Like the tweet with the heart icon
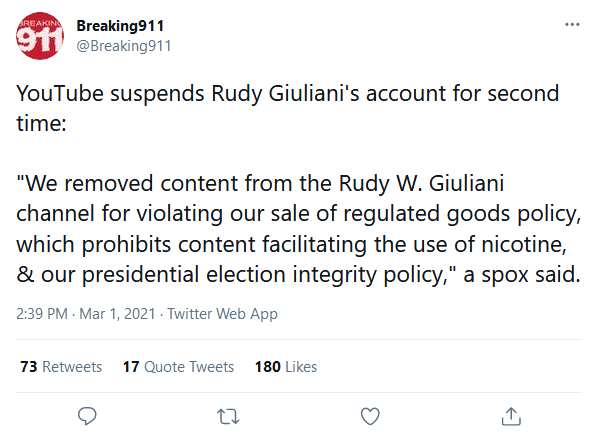The width and height of the screenshot is (598, 439). coord(370,416)
